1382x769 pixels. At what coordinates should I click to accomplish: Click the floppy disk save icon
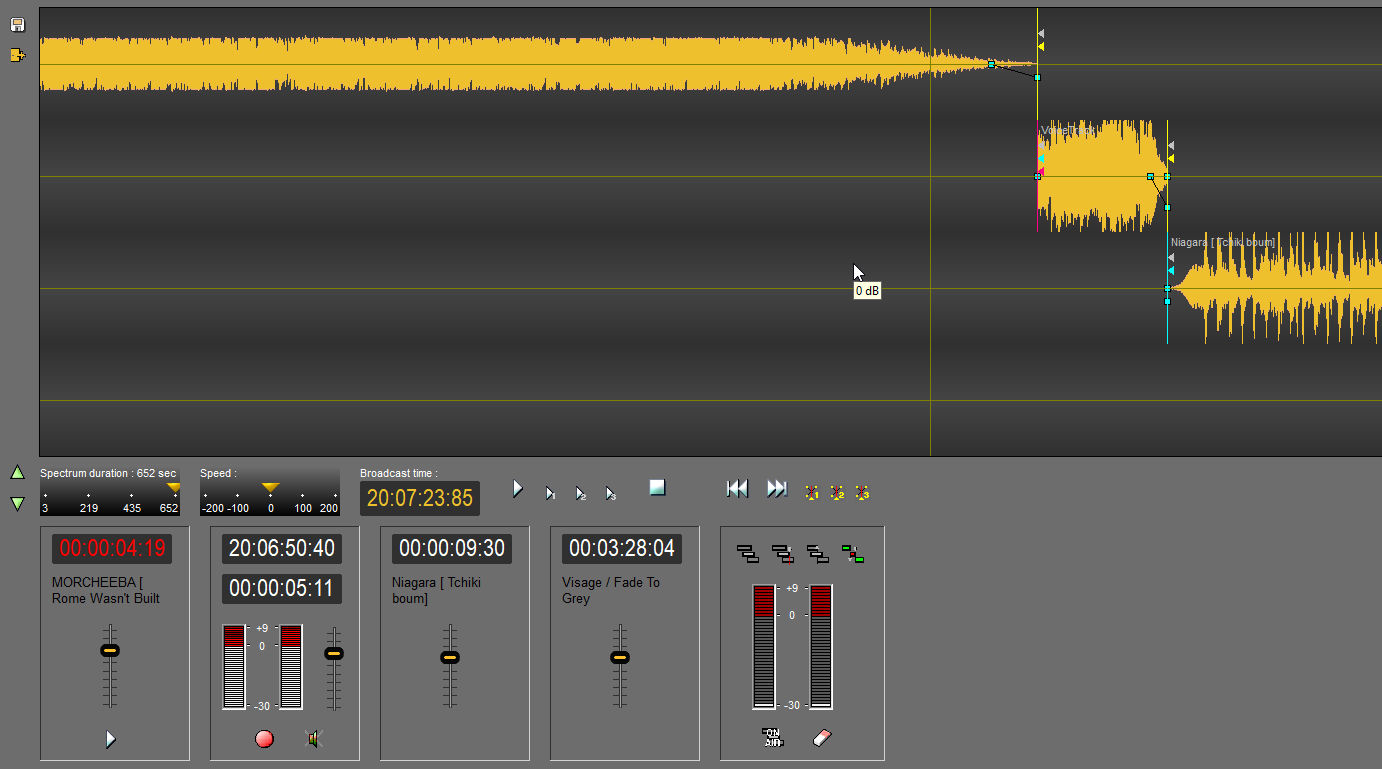(x=17, y=25)
